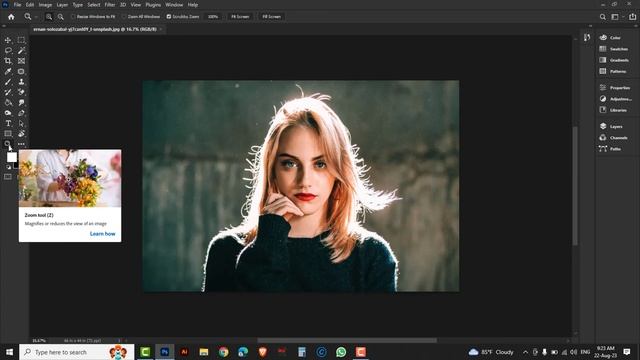Screen dimensions: 640x360
Task: Open the File menu
Action: click(x=17, y=5)
